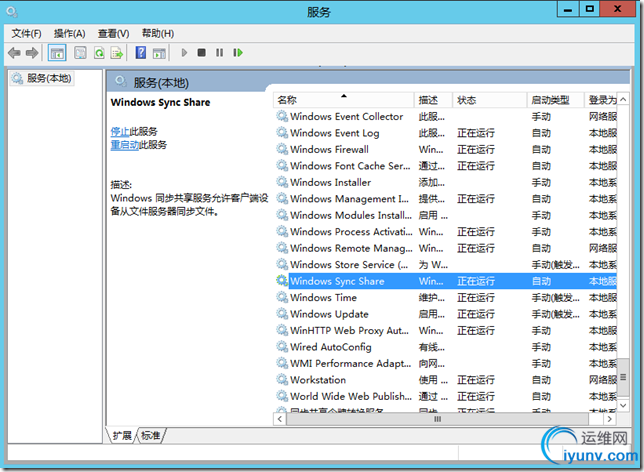Sort by the 名称 column header
Image resolution: width=644 pixels, height=472 pixels.
coord(343,100)
